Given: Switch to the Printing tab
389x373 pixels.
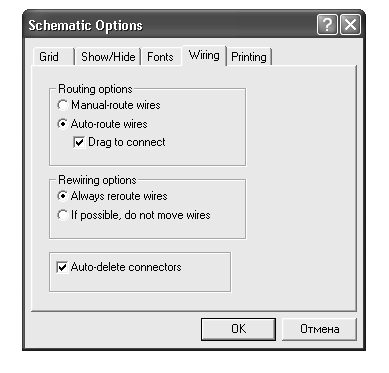Looking at the screenshot, I should [249, 57].
